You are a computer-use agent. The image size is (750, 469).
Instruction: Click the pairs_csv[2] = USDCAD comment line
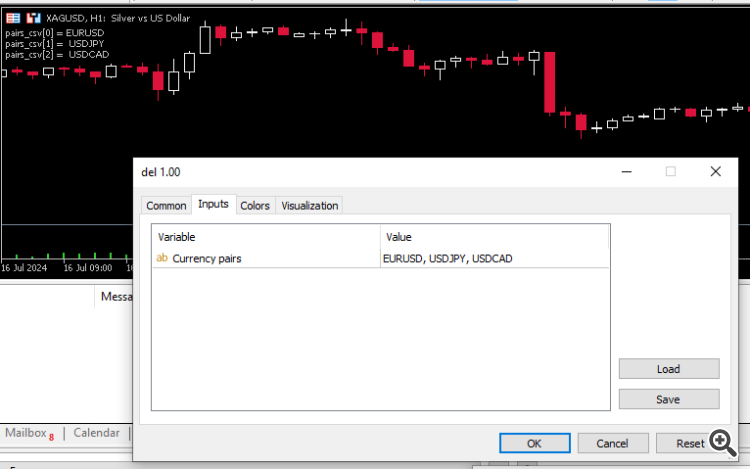57,55
